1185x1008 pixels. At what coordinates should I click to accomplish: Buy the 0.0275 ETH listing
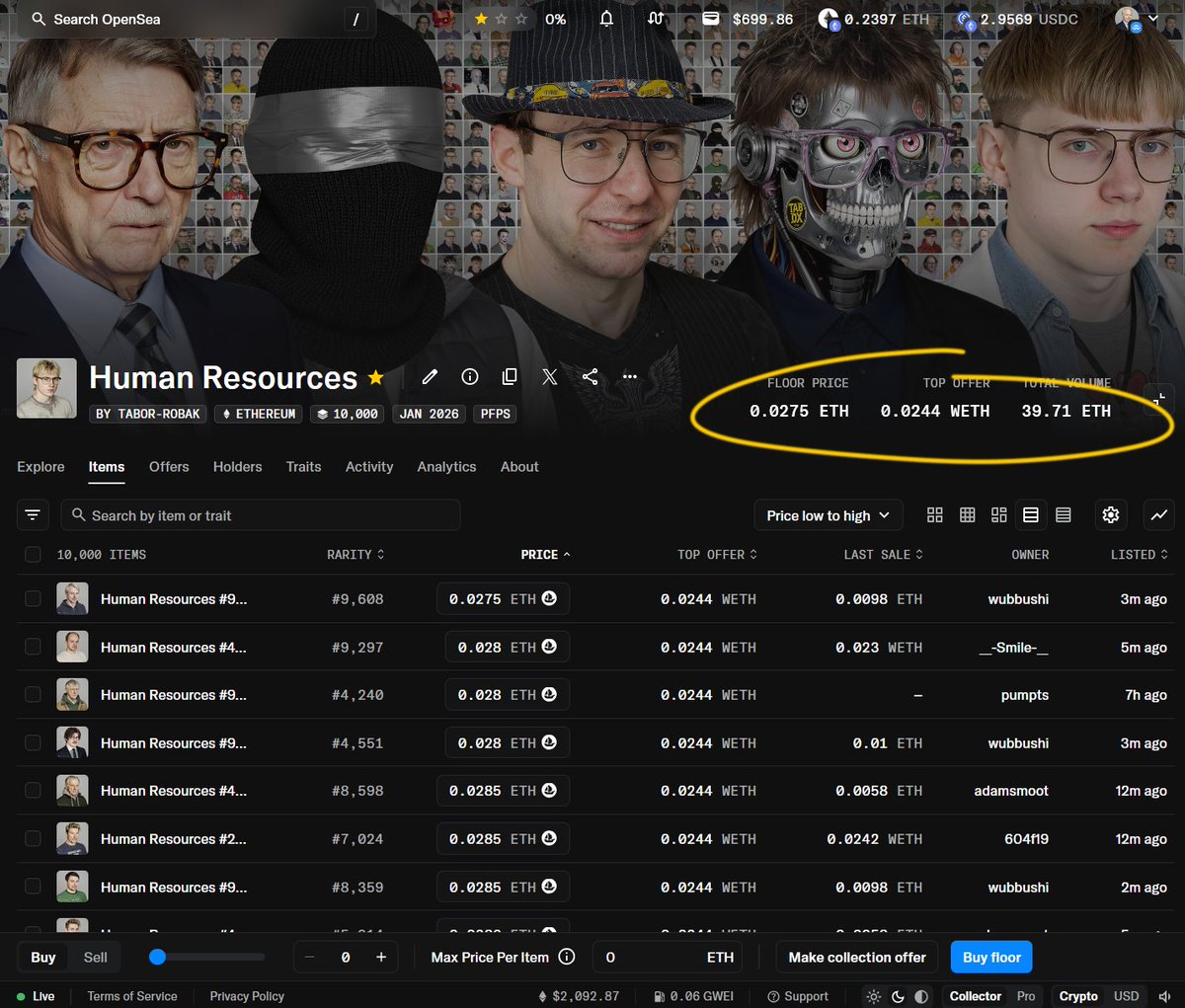pyautogui.click(x=503, y=598)
